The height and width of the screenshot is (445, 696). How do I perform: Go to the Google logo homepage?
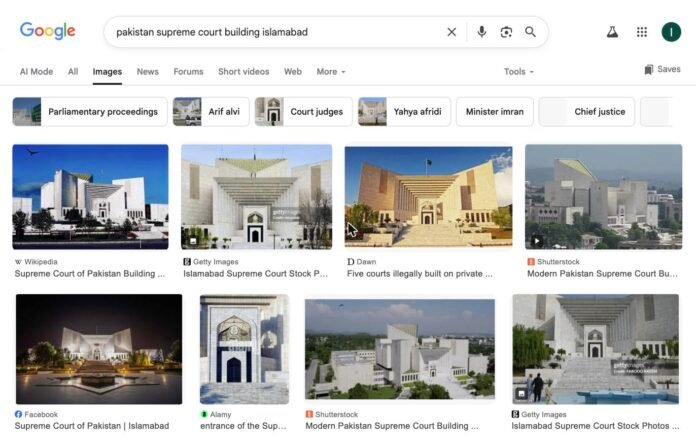click(x=47, y=31)
